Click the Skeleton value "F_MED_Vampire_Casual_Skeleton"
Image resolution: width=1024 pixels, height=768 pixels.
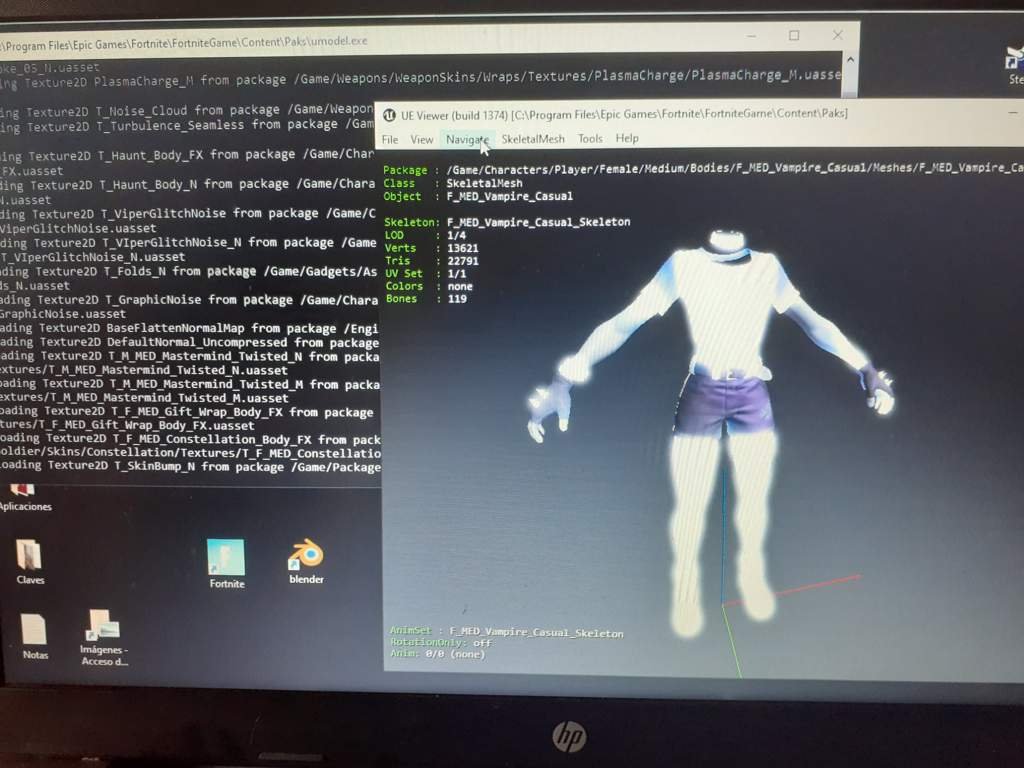tap(539, 222)
